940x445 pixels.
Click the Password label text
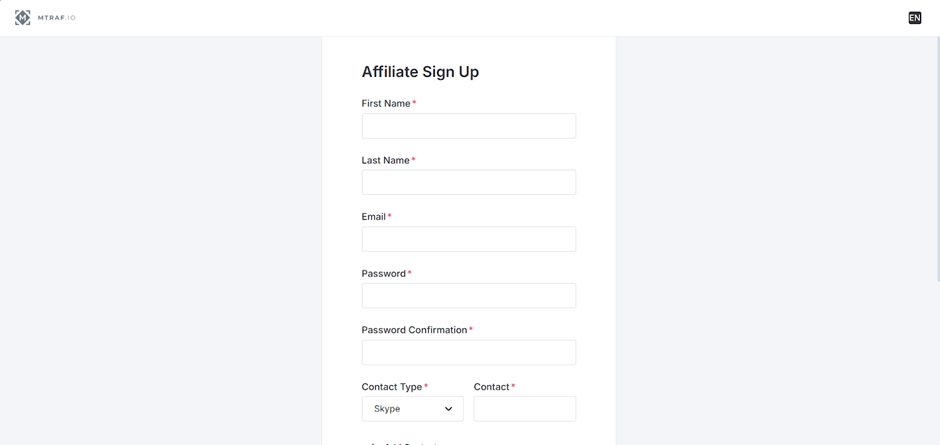pyautogui.click(x=383, y=274)
